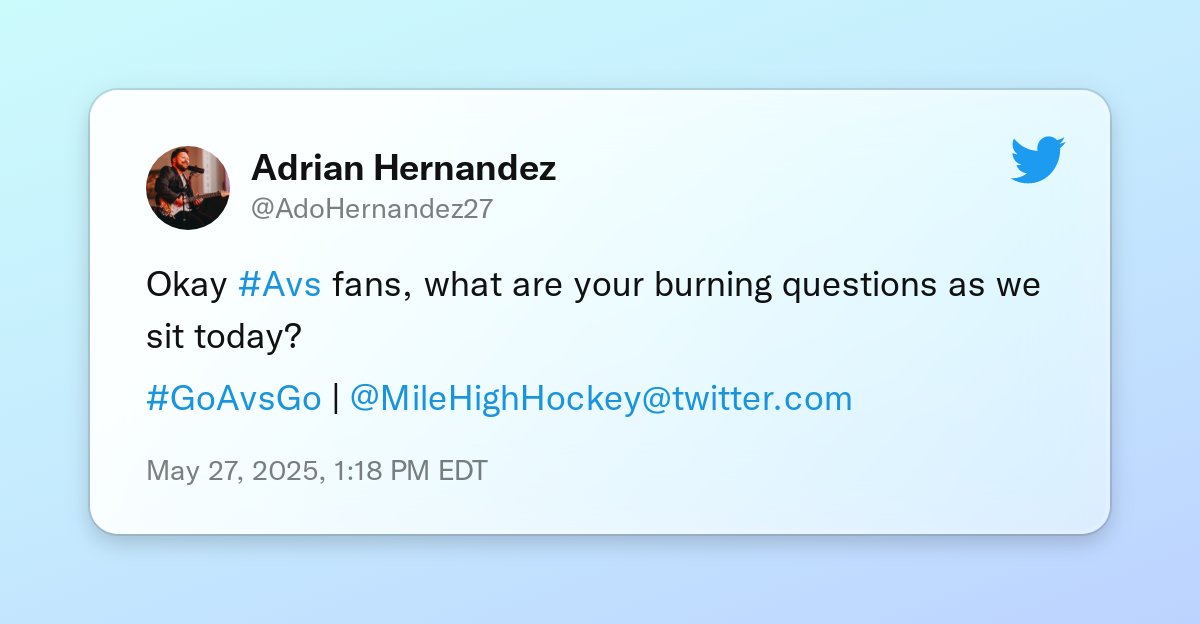
Task: Click the display name Adrian Hernandez
Action: (x=404, y=168)
